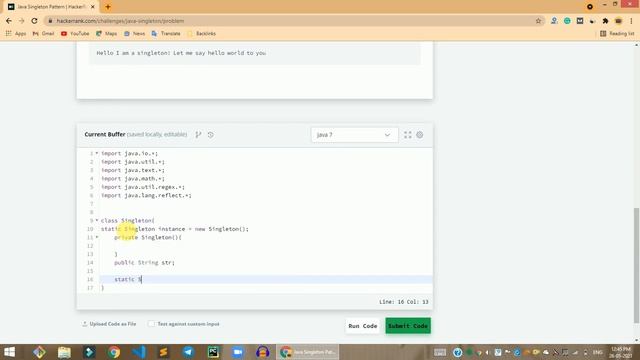Image resolution: width=640 pixels, height=360 pixels.
Task: Click line 10 'static Singleton instance' code
Action: click(175, 229)
